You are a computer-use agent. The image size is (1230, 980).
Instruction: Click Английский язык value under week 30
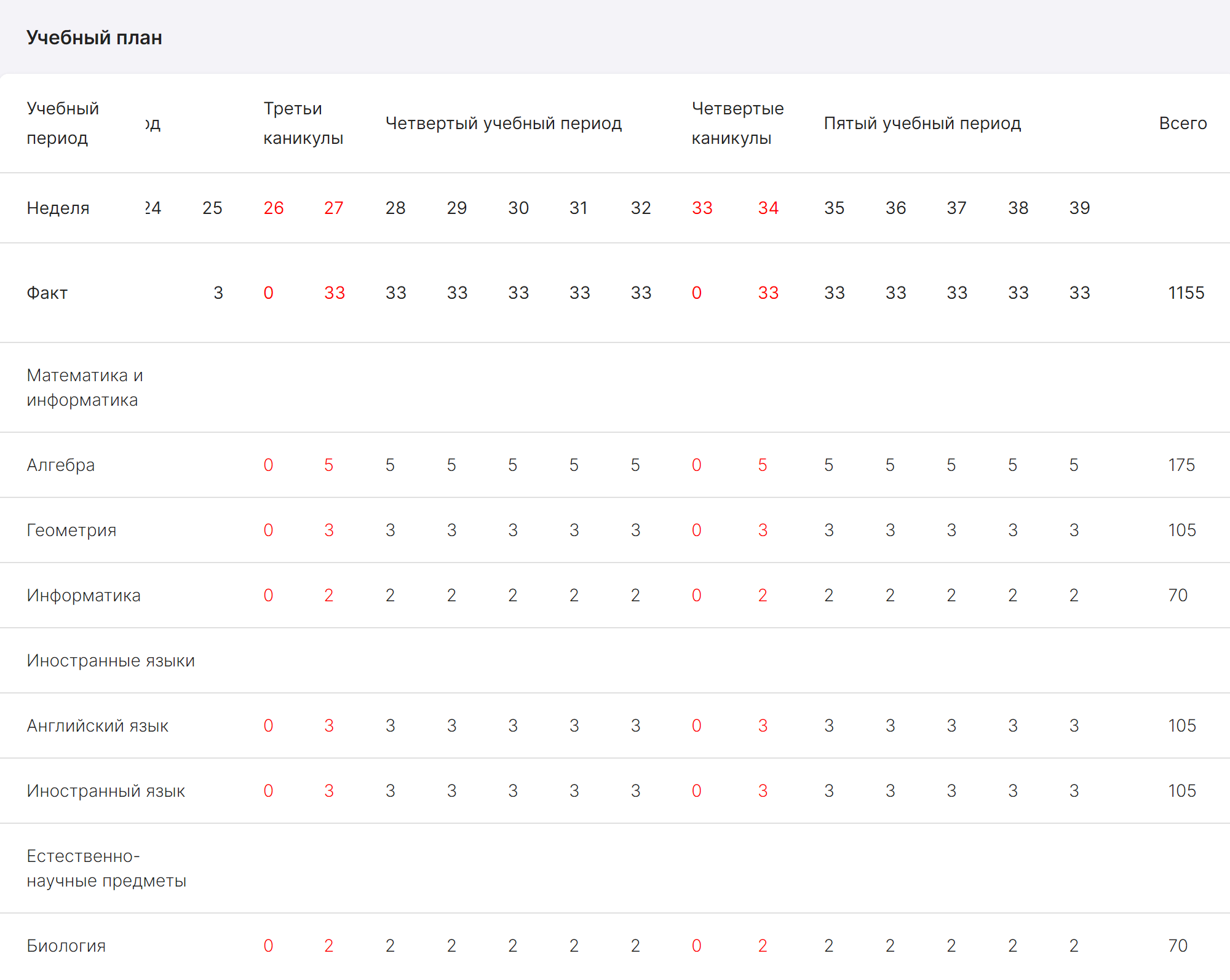point(513,725)
